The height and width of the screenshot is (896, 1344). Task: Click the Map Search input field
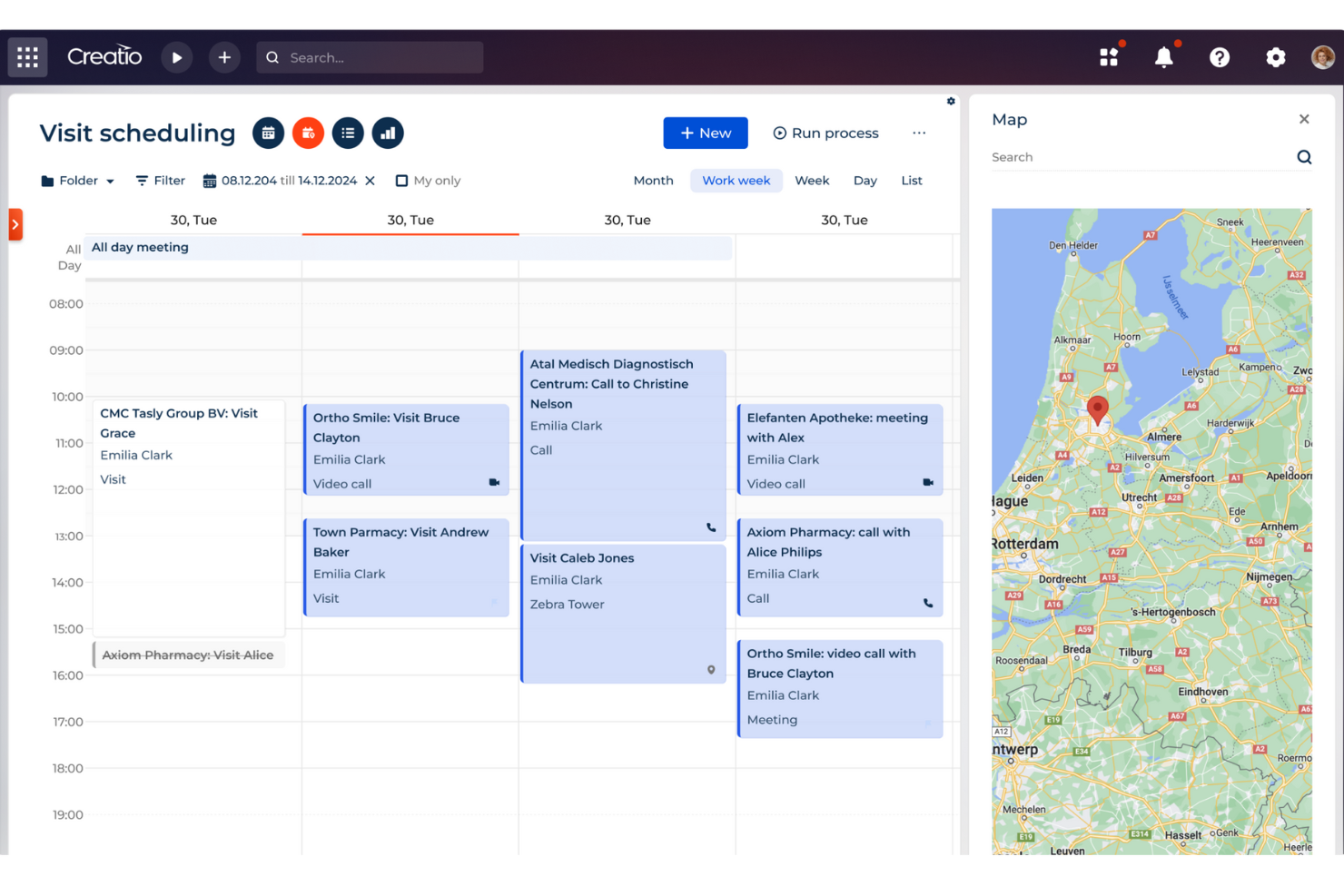(1141, 157)
